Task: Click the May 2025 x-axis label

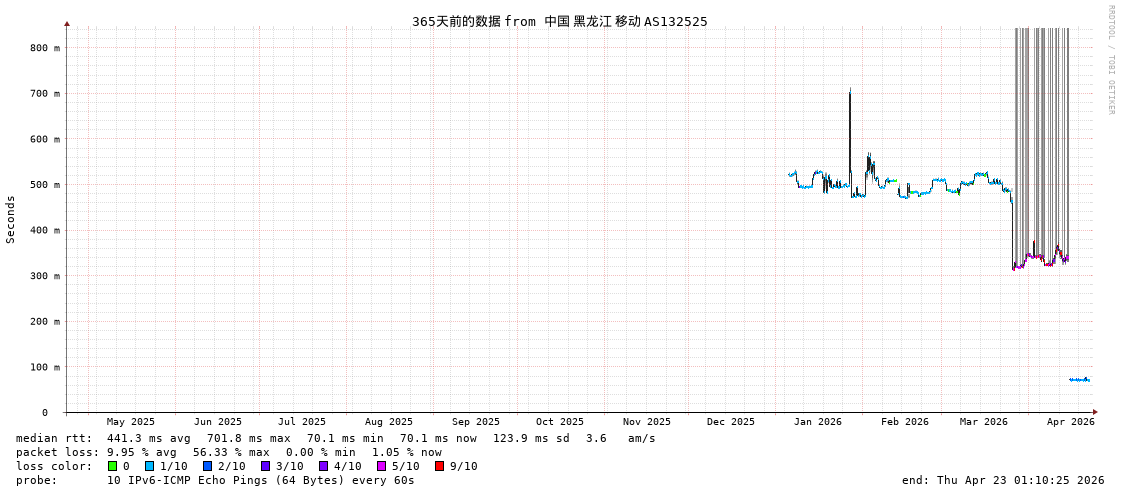Action: pos(131,422)
